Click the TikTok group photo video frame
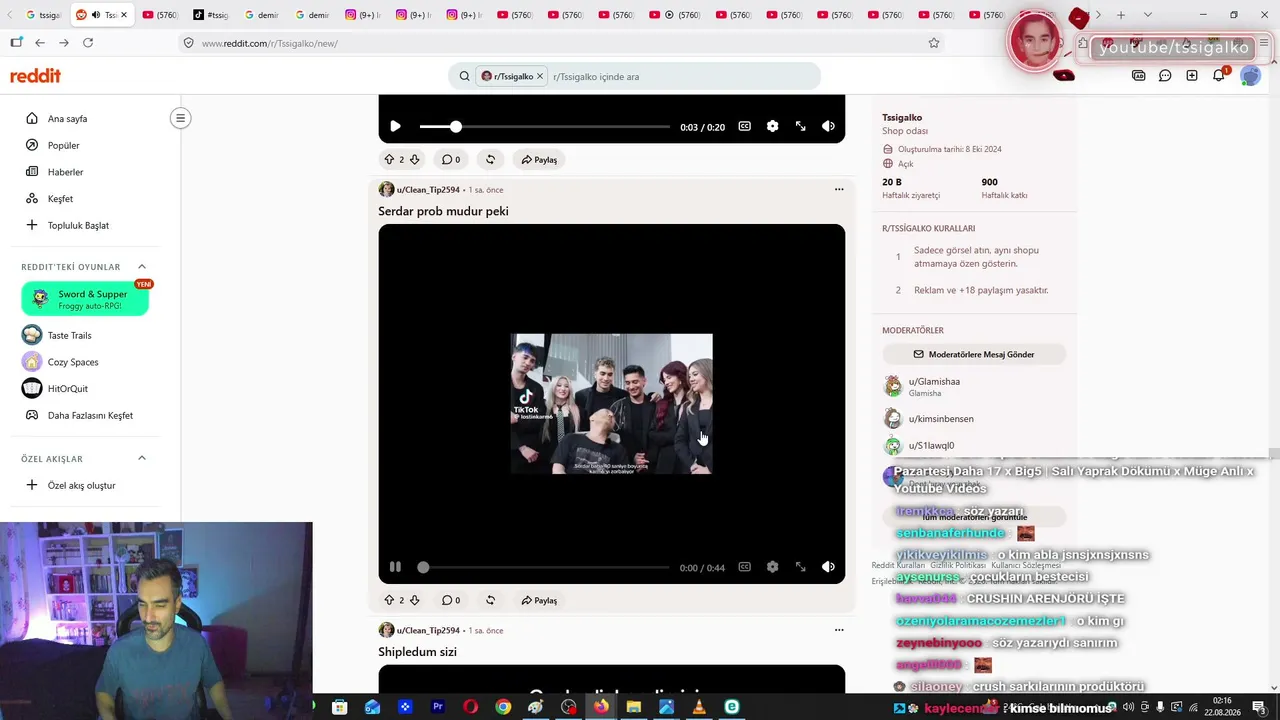The width and height of the screenshot is (1280, 720). coord(612,403)
